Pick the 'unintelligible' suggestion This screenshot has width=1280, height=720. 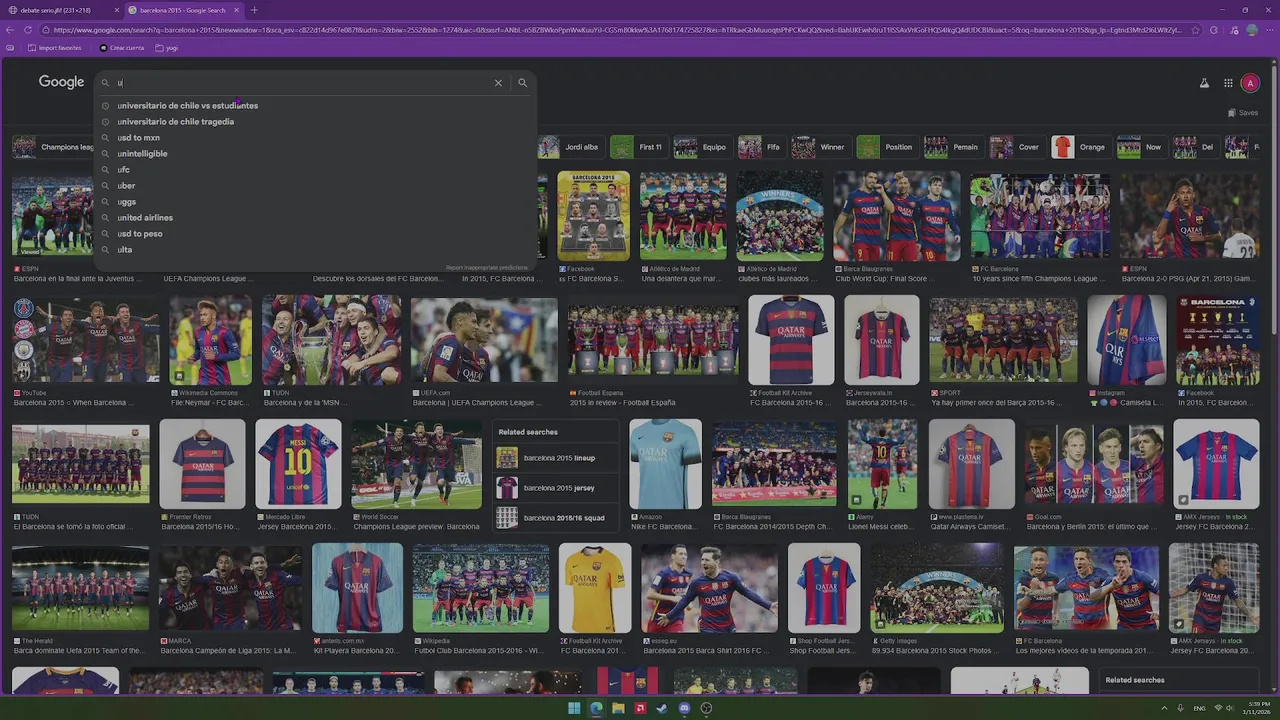(x=142, y=153)
